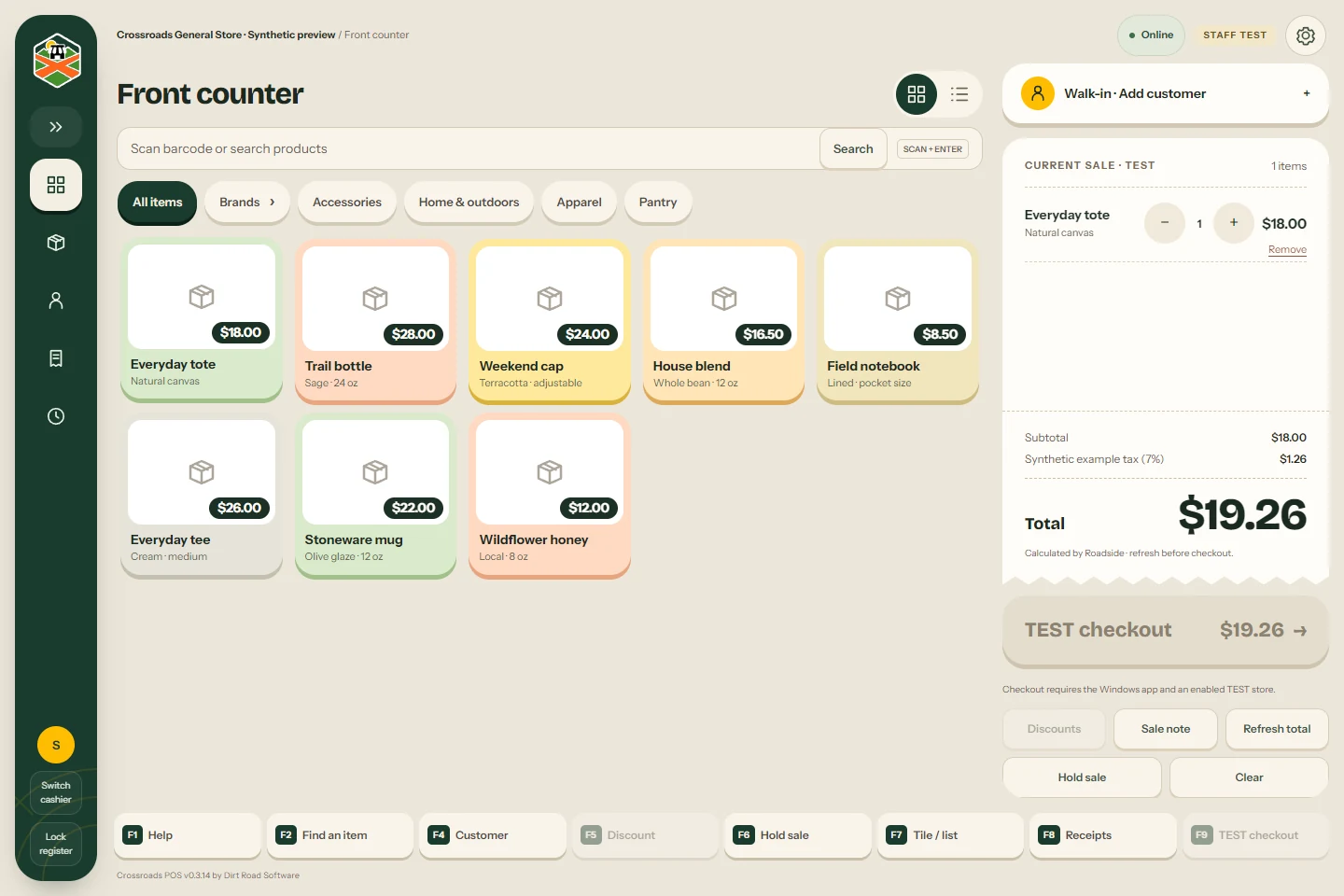Focus the barcode search field
The width and height of the screenshot is (1344, 896).
pyautogui.click(x=469, y=148)
